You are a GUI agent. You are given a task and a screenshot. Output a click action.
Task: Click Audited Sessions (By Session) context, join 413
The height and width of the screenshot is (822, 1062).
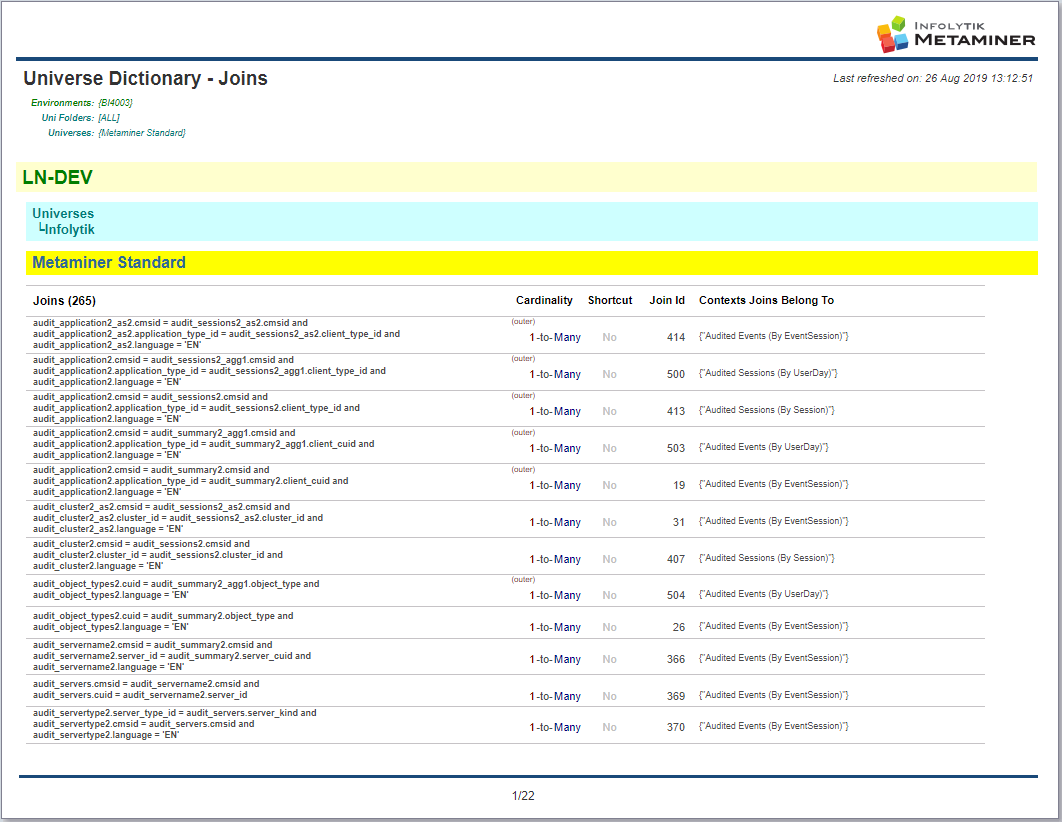coord(767,410)
